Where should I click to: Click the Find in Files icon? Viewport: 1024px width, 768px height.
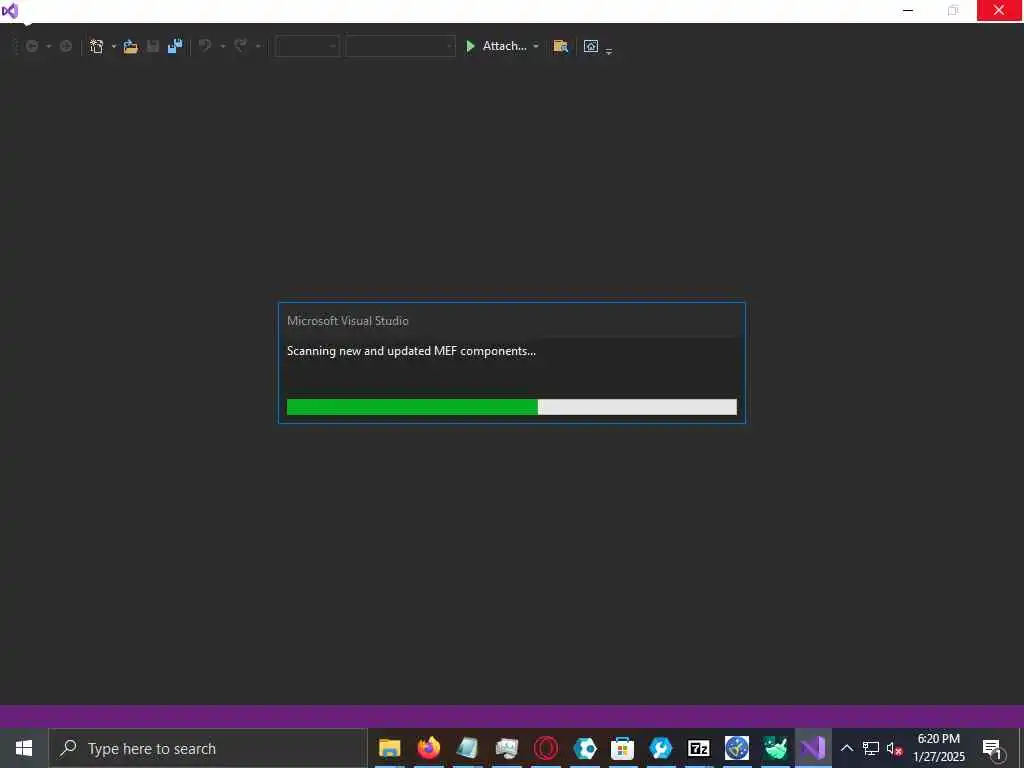pos(560,46)
